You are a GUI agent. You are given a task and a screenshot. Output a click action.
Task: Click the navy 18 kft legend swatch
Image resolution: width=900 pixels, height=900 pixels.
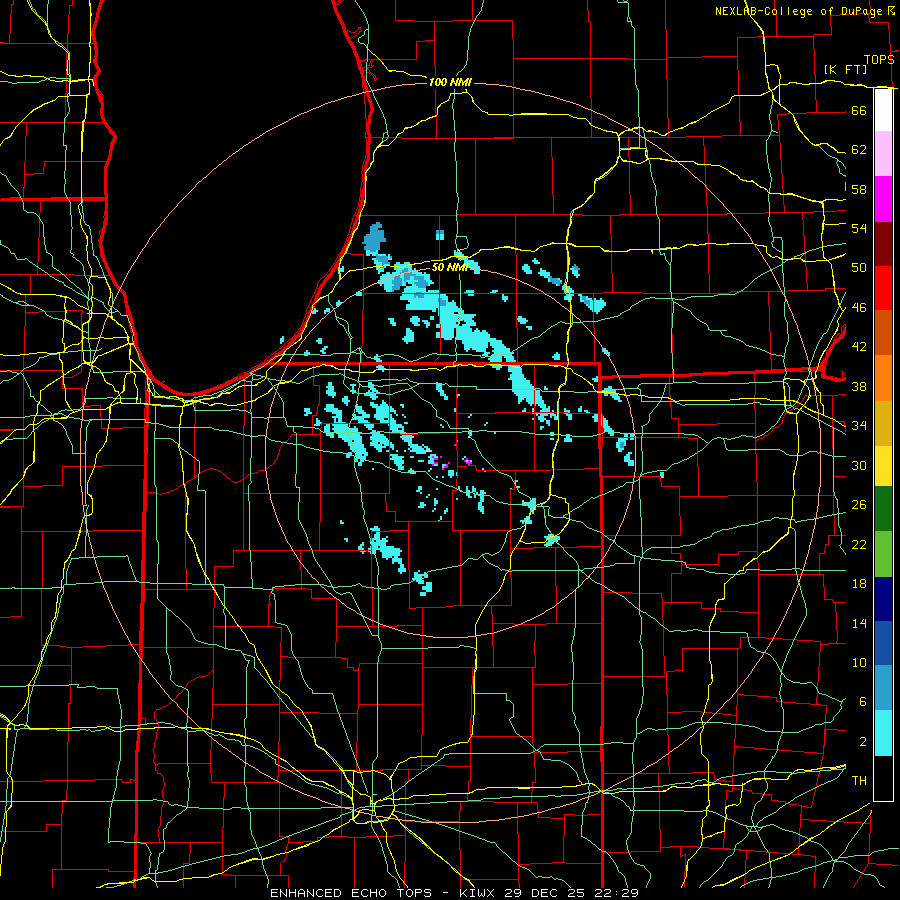883,599
